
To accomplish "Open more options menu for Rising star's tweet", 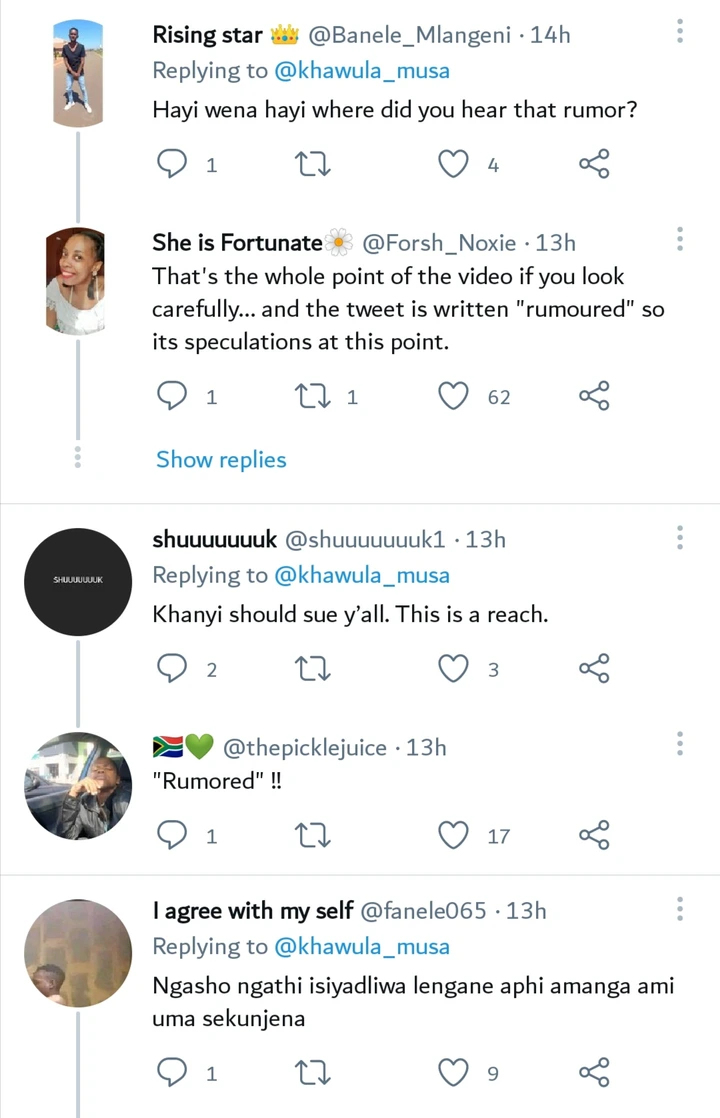I will click(x=679, y=31).
